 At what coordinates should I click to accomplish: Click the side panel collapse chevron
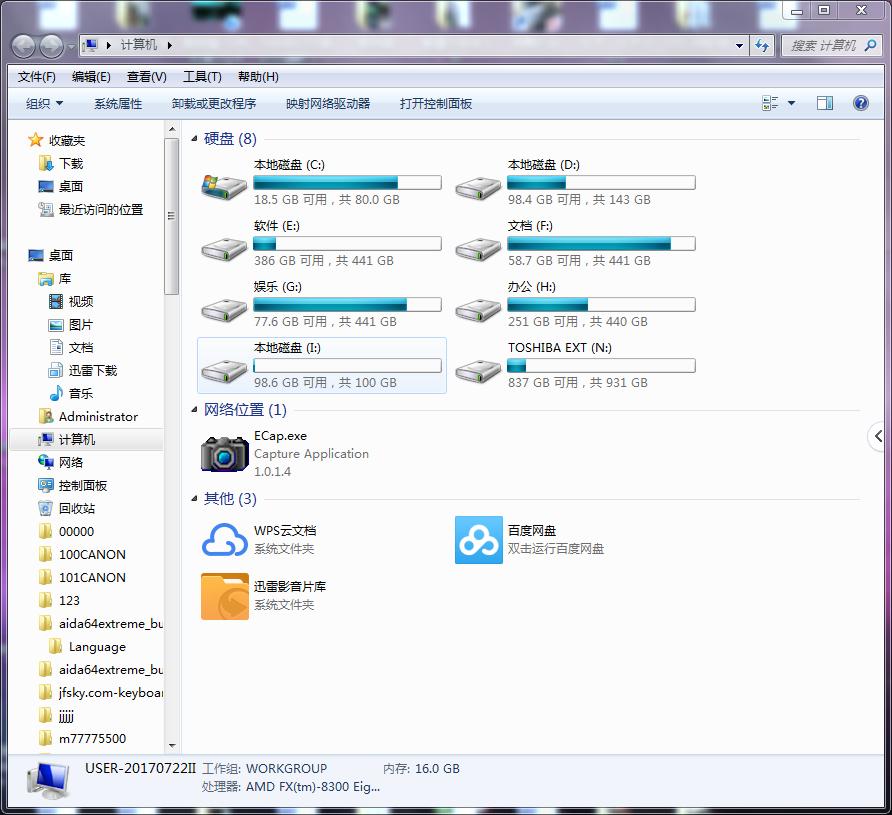pyautogui.click(x=878, y=436)
